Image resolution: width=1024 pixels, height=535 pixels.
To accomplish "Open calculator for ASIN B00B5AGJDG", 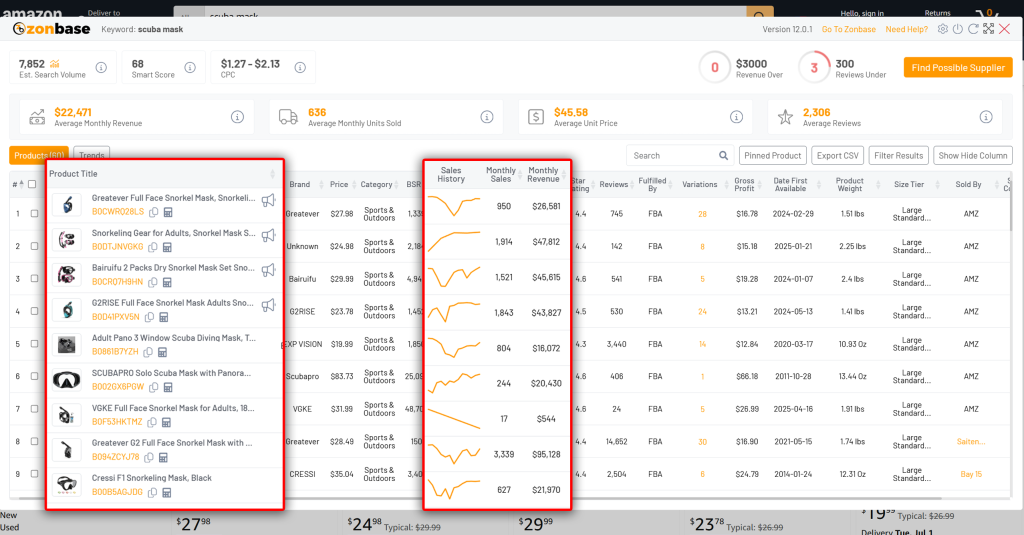I will tap(167, 492).
